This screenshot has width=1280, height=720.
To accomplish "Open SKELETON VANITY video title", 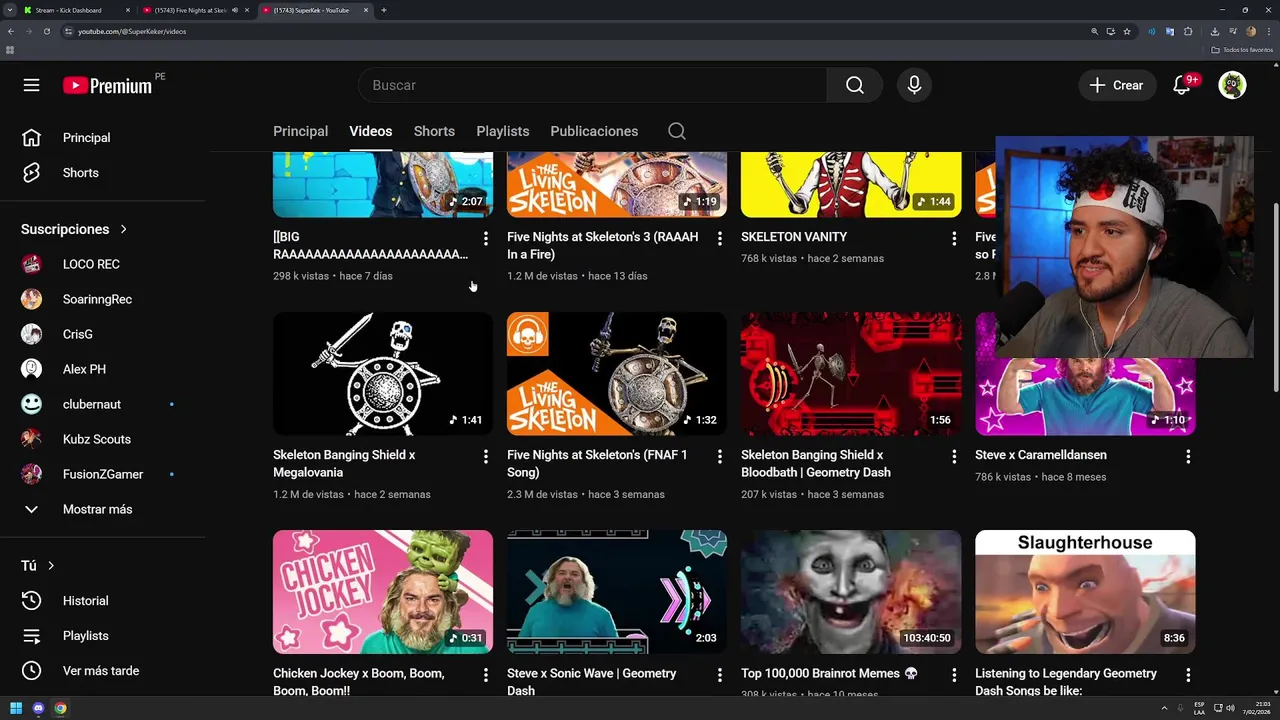I will (x=794, y=237).
